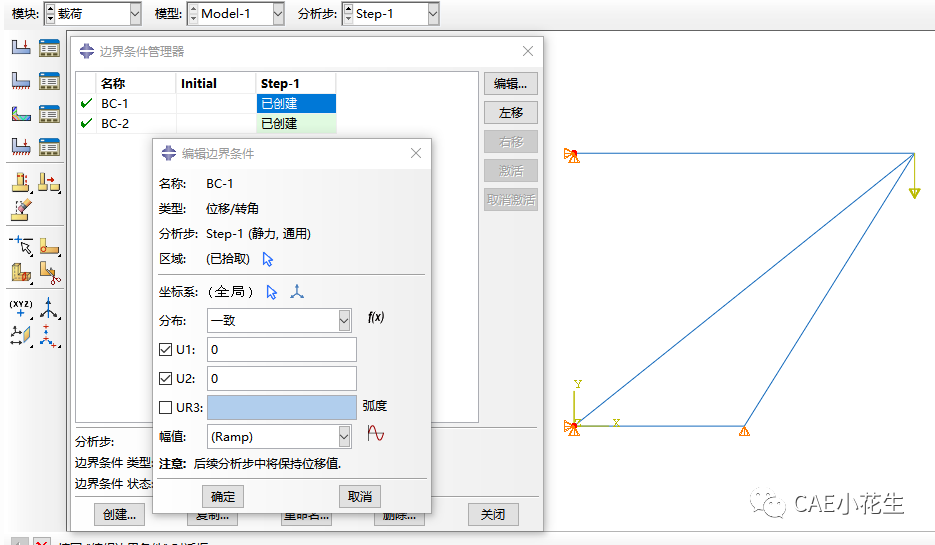Toggle the green checkmark for BC-2

(x=86, y=123)
